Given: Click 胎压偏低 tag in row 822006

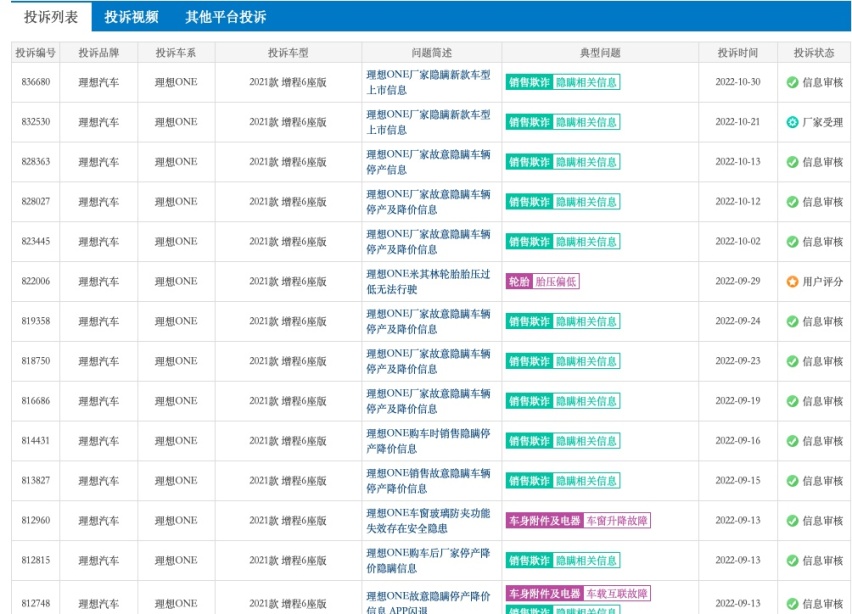Looking at the screenshot, I should click(x=556, y=281).
